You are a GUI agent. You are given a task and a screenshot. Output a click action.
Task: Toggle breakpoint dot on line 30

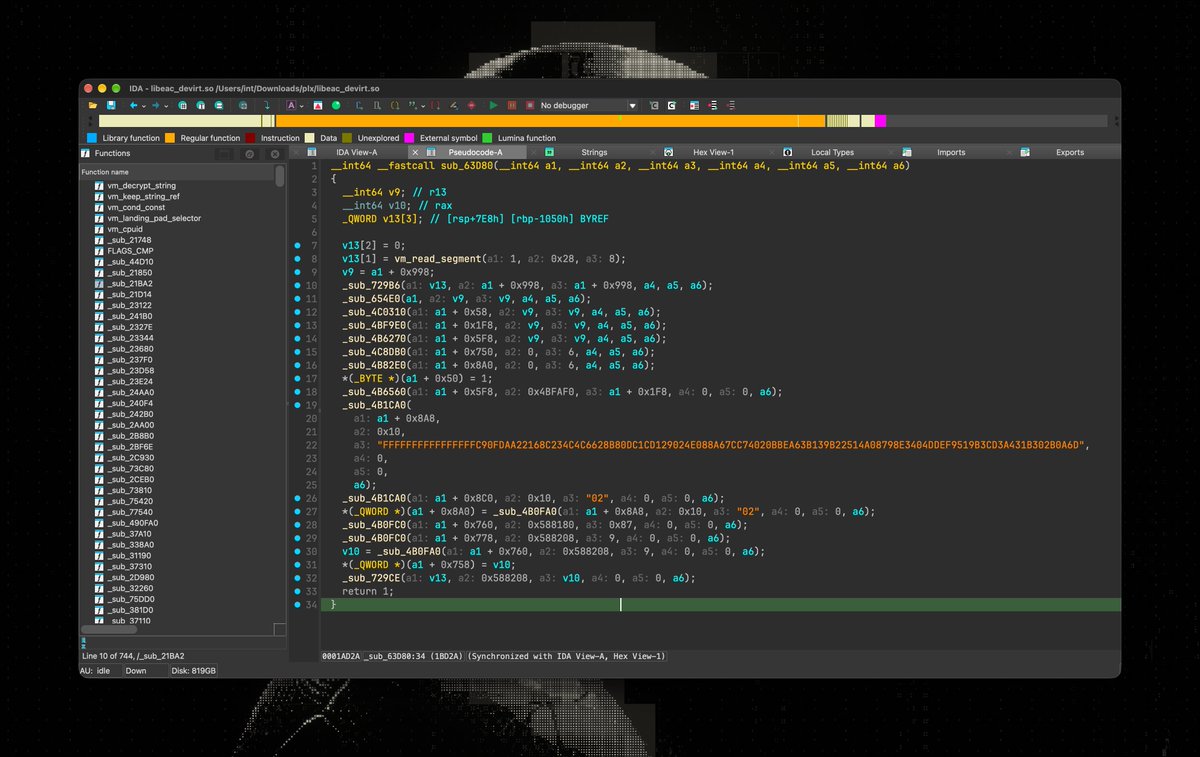pyautogui.click(x=297, y=551)
